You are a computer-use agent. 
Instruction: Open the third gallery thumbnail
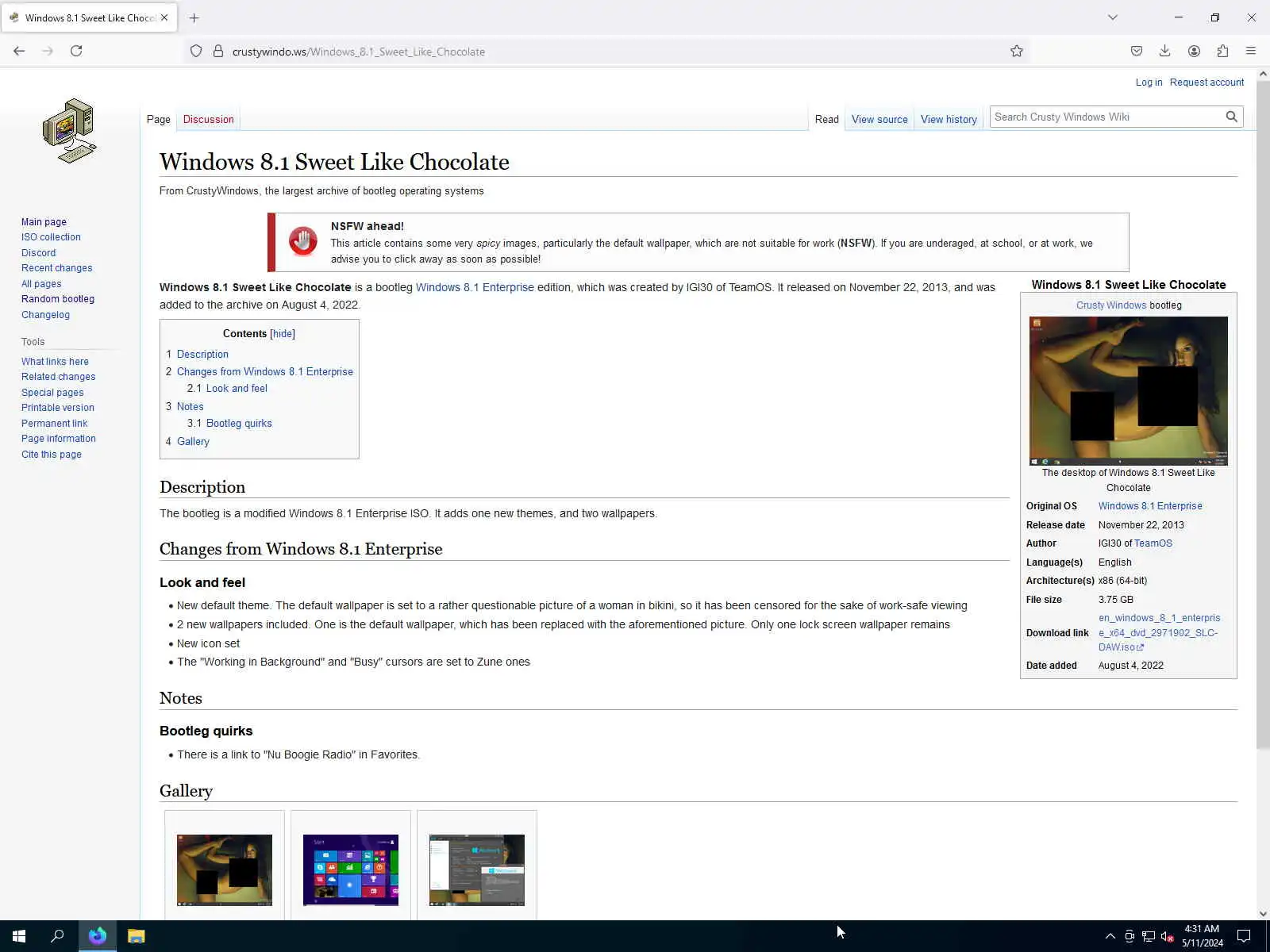click(x=477, y=870)
